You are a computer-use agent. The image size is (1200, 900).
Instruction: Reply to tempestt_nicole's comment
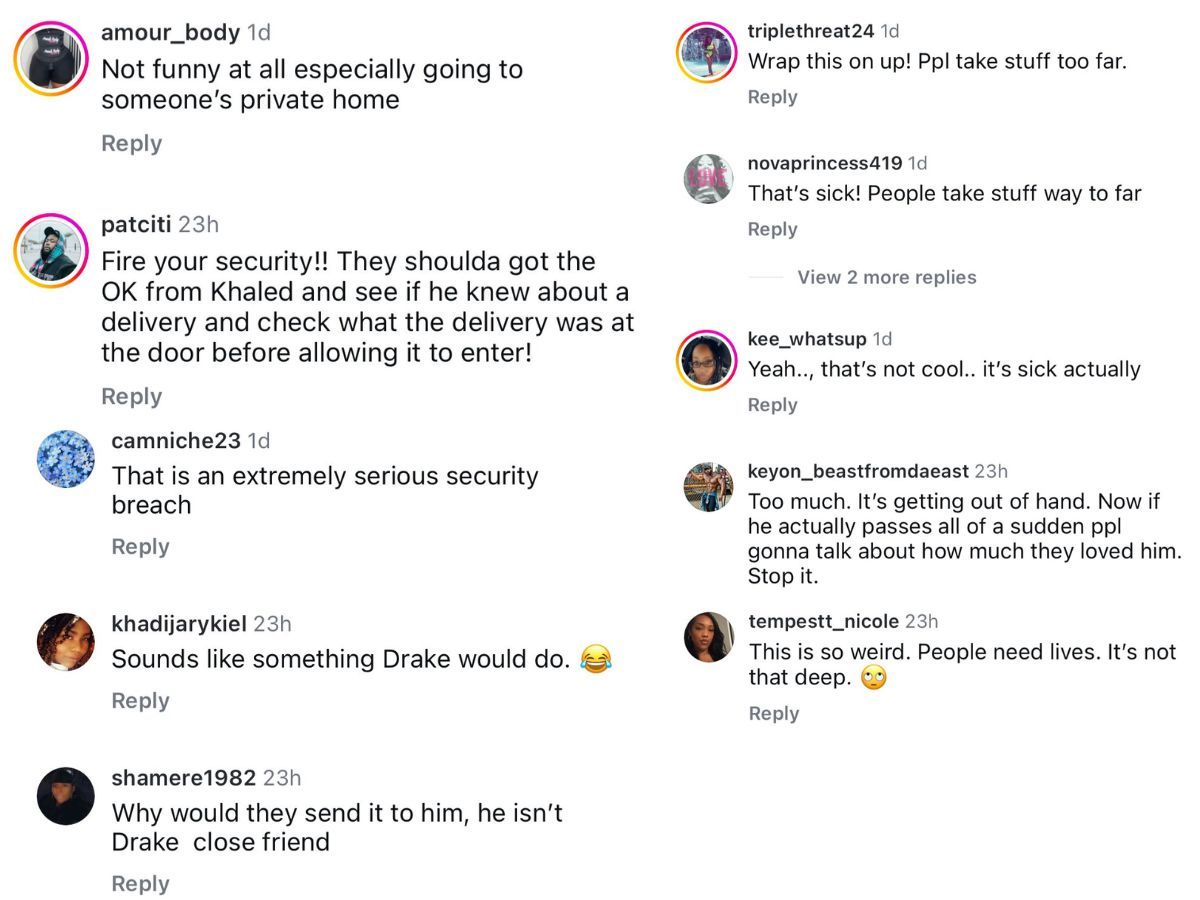point(773,713)
